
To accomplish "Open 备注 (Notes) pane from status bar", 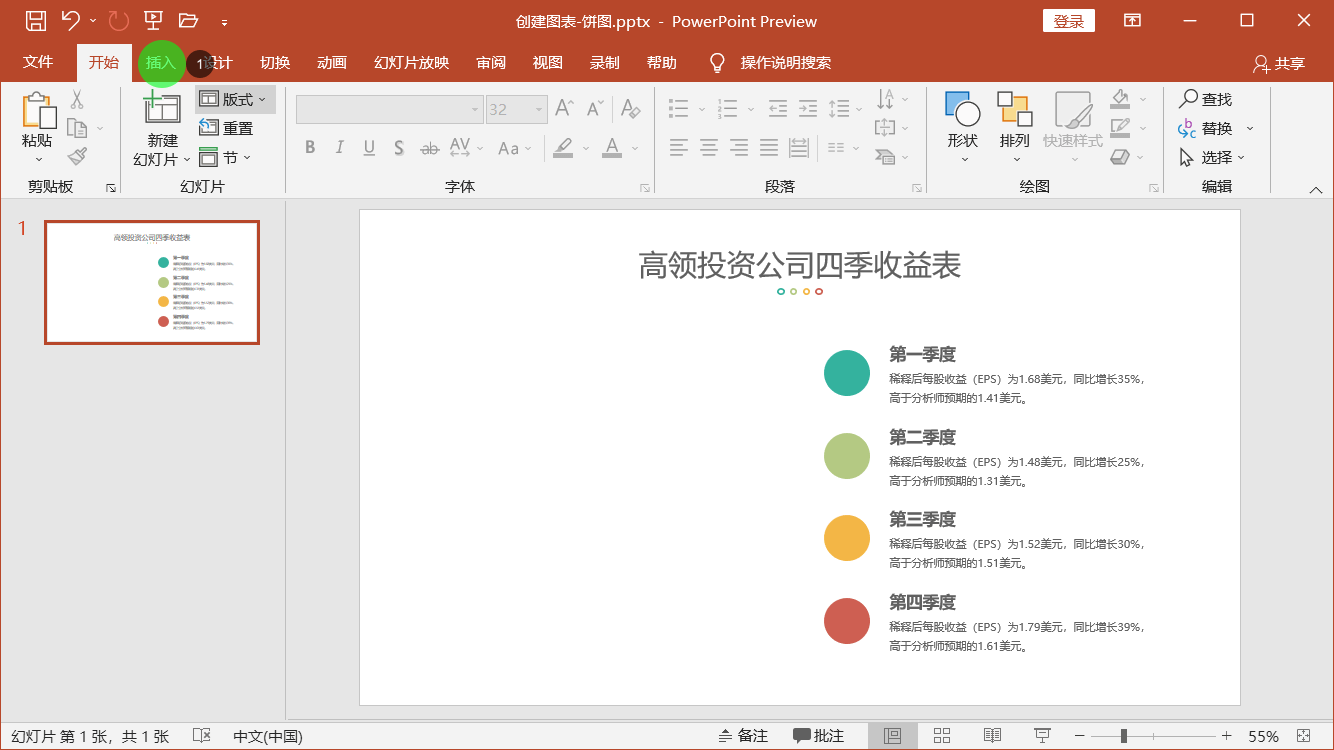I will coord(743,735).
